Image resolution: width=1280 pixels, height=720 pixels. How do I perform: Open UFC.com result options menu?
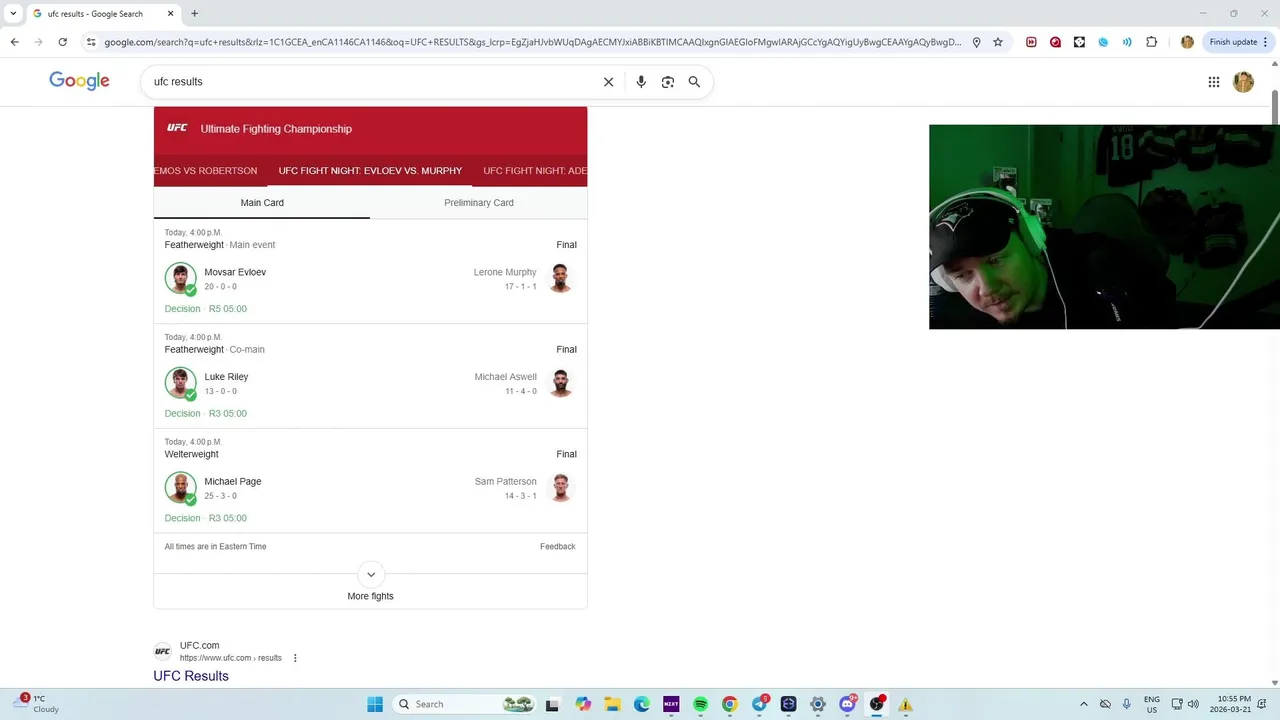295,658
